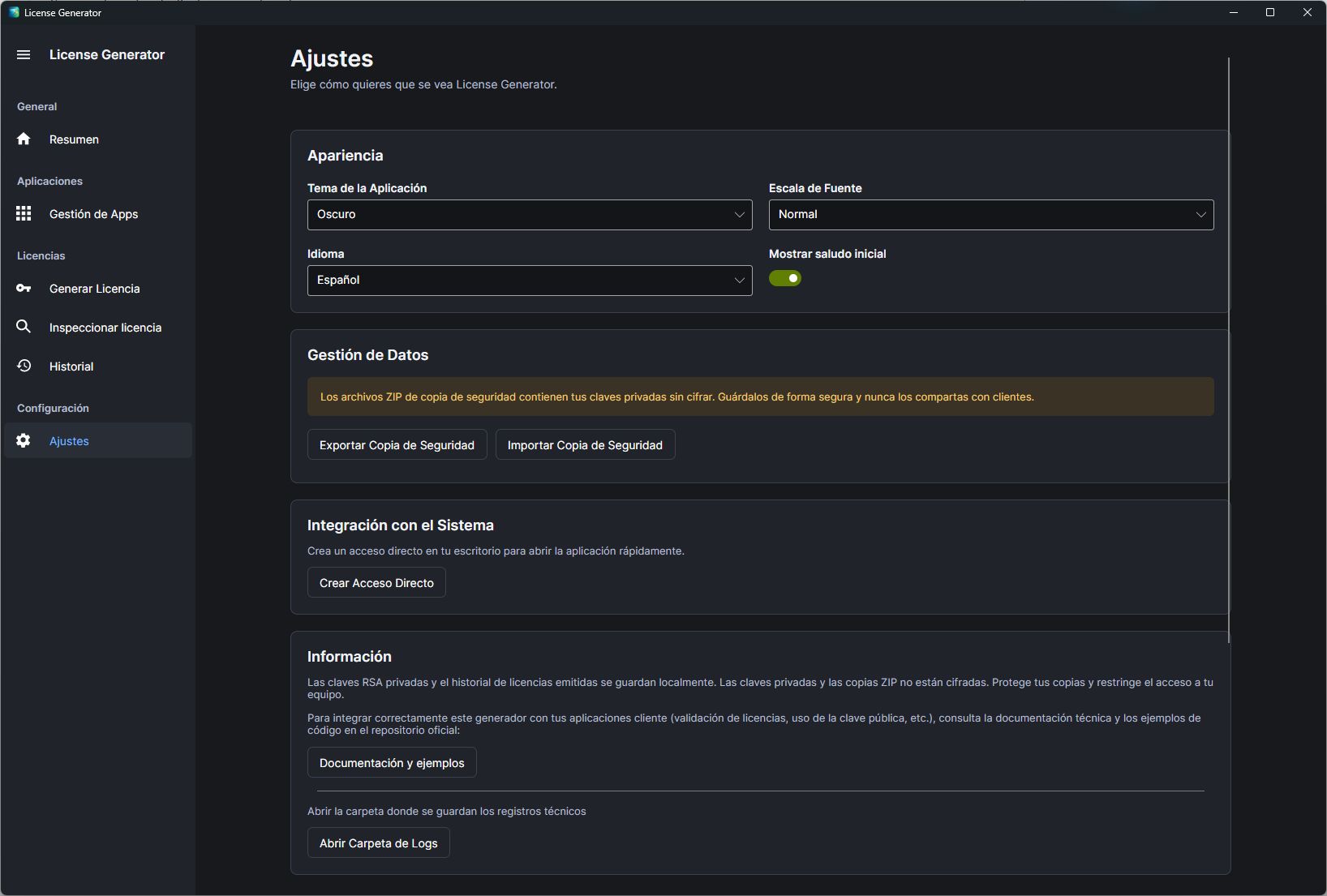This screenshot has height=896, width=1327.
Task: Click the License Generator app icon in title bar
Action: 14,12
